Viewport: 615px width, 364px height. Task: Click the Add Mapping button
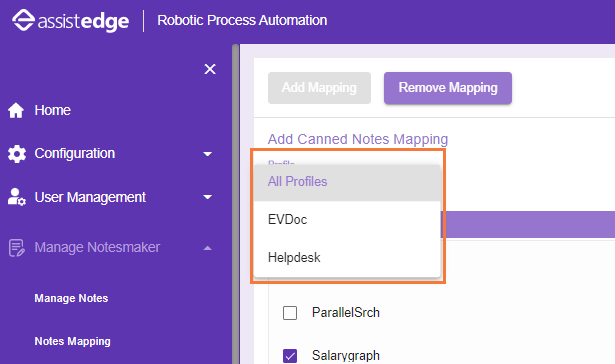(319, 88)
